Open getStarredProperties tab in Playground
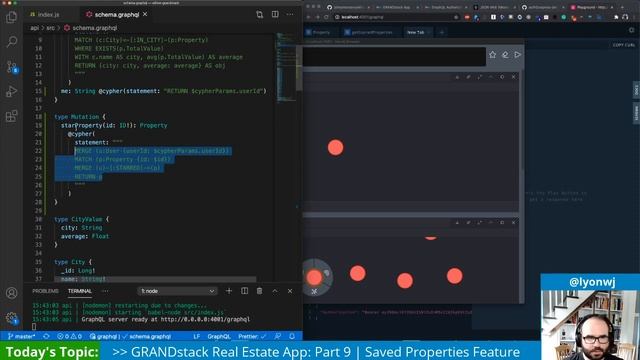This screenshot has height=360, width=640. click(x=369, y=32)
